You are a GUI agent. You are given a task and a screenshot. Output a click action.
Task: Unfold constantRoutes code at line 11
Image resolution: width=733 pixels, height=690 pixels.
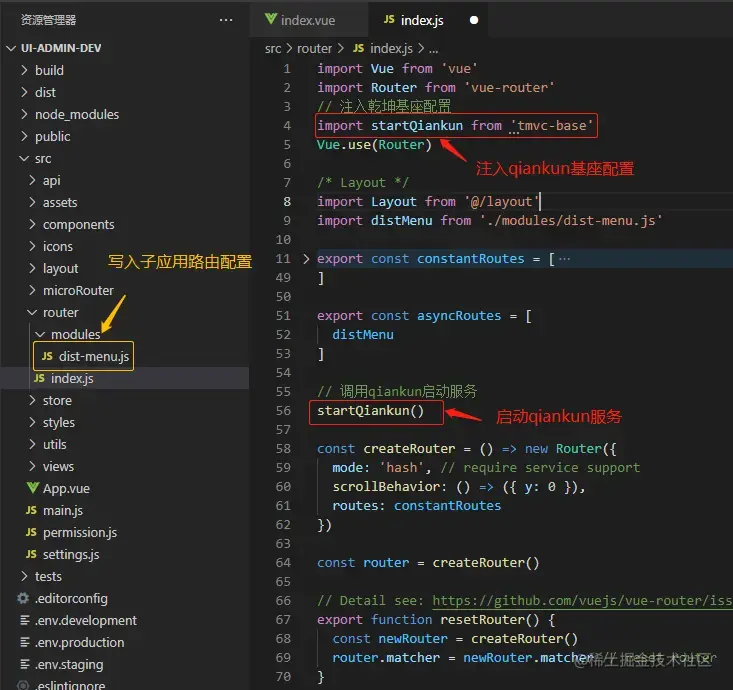click(306, 259)
